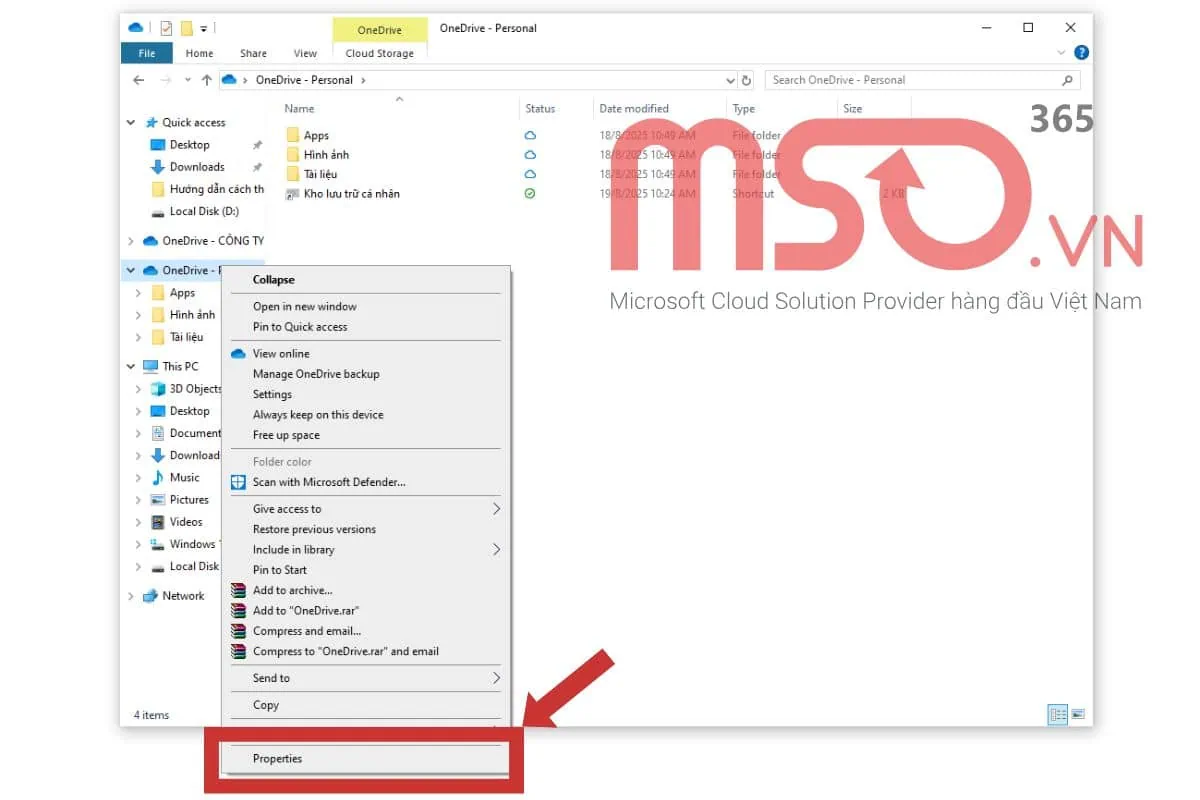Choose Pin to Start
Screen dimensions: 1200x800
366,570
